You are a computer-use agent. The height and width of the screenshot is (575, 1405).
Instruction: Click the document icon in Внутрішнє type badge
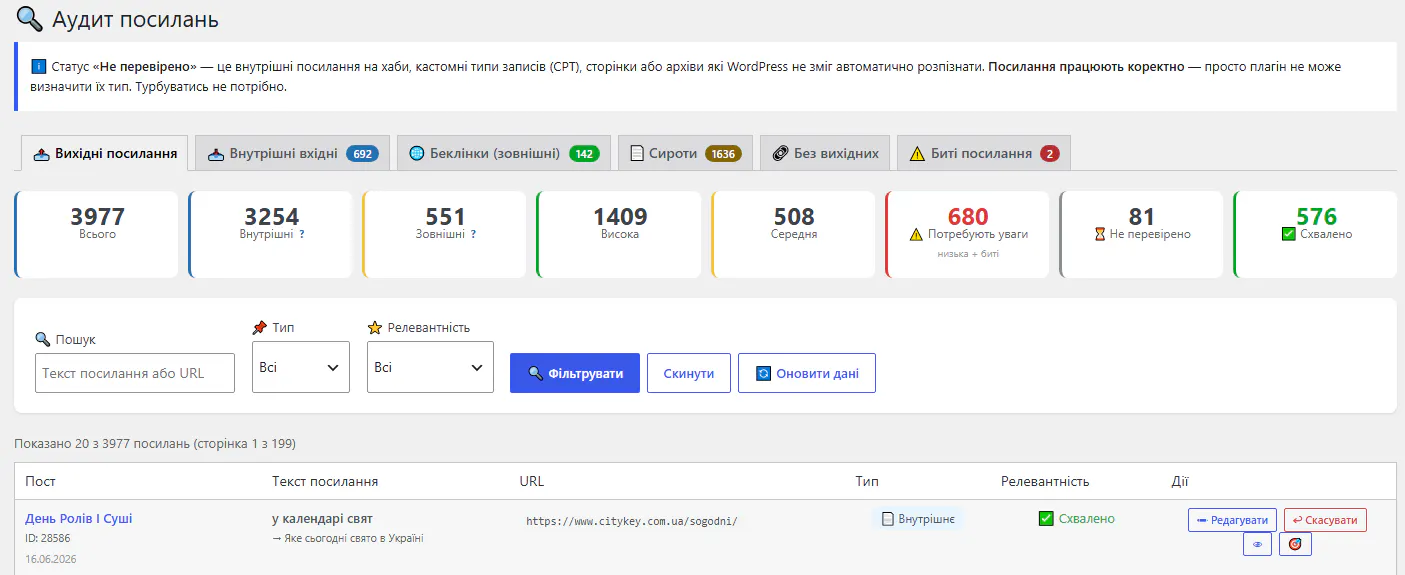tap(888, 519)
